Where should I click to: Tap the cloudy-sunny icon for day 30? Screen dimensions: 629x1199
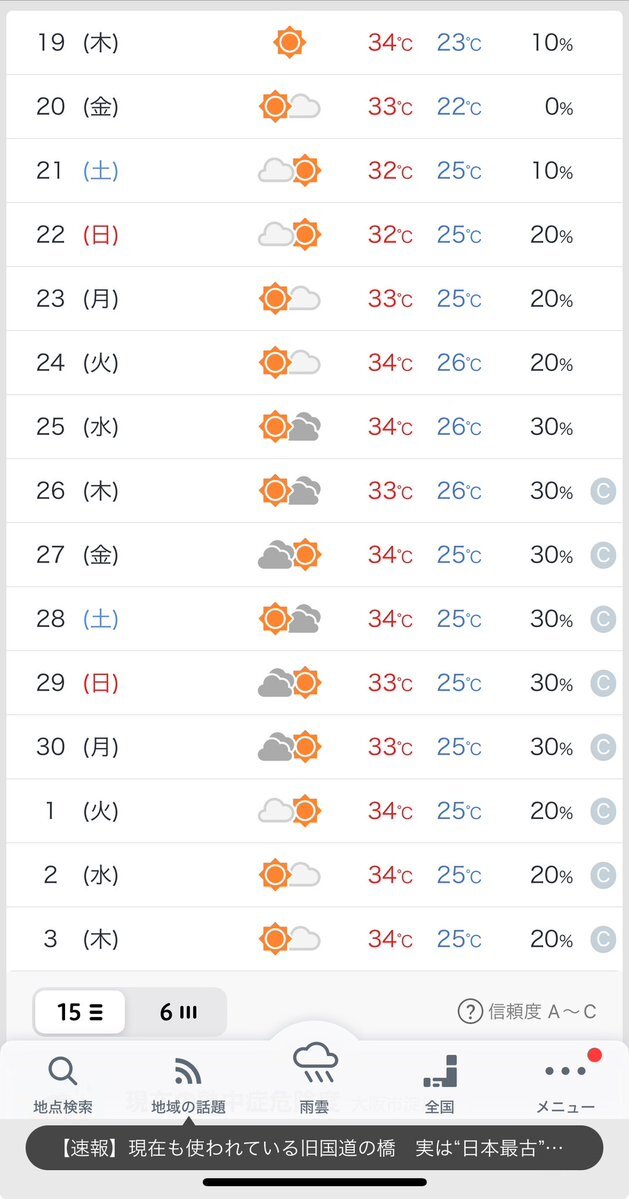[x=290, y=746]
